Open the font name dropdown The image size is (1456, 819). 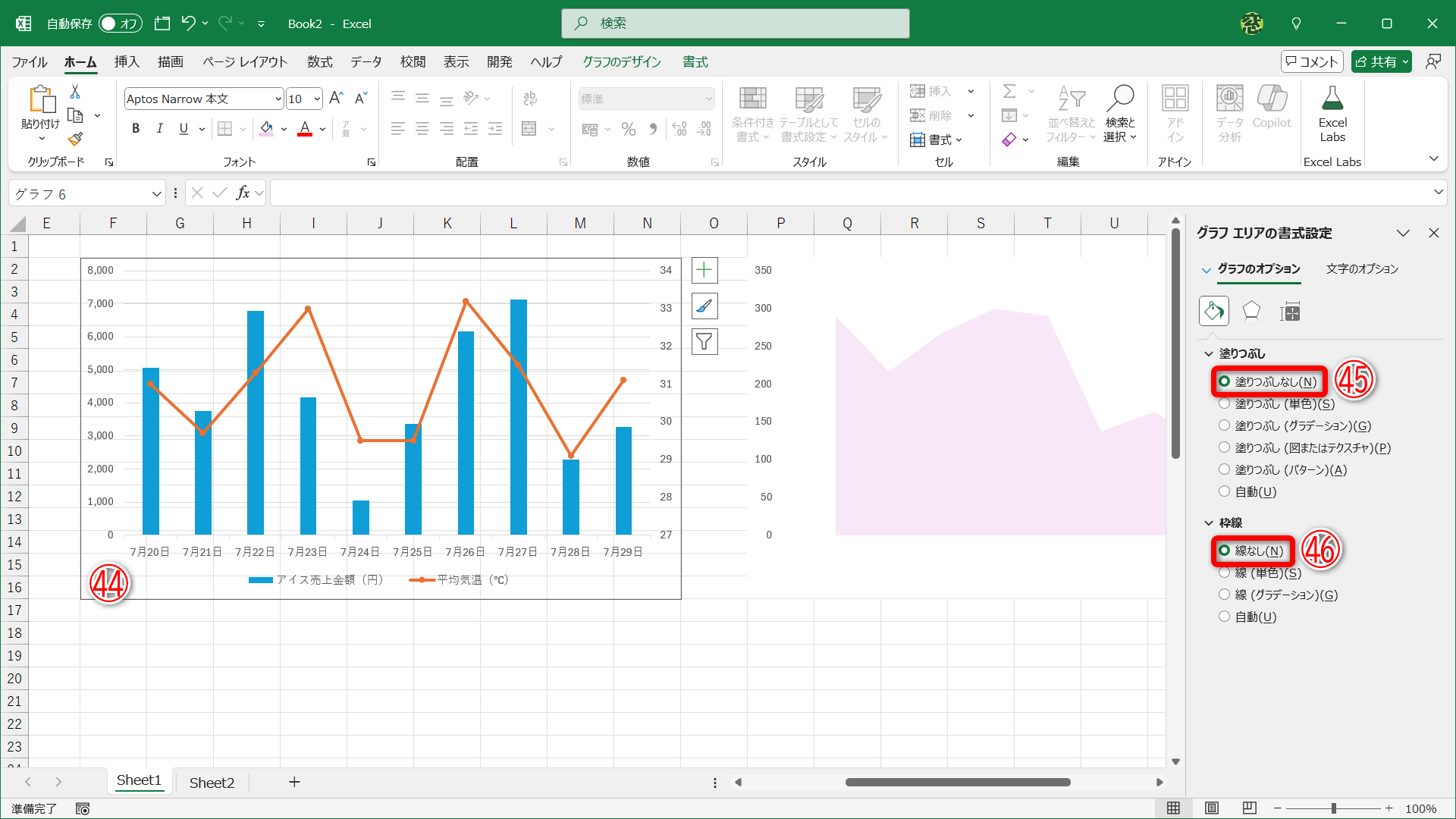(x=278, y=99)
